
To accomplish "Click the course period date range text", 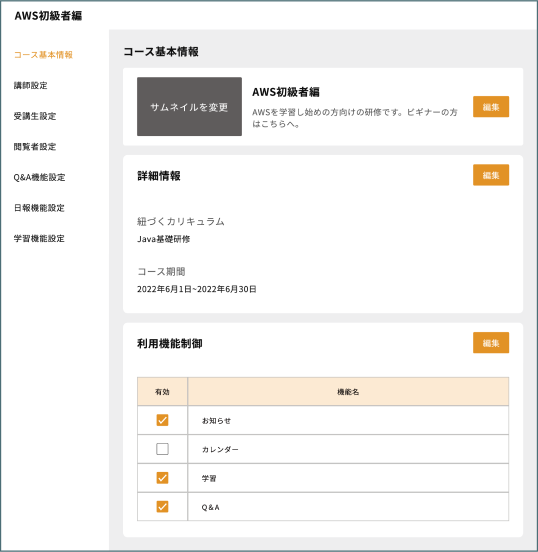I will tap(196, 289).
